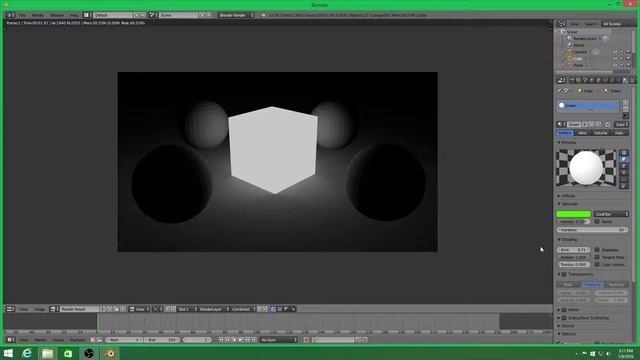This screenshot has height=360, width=640.
Task: Open the RenderLayer selection dropdown
Action: click(213, 309)
